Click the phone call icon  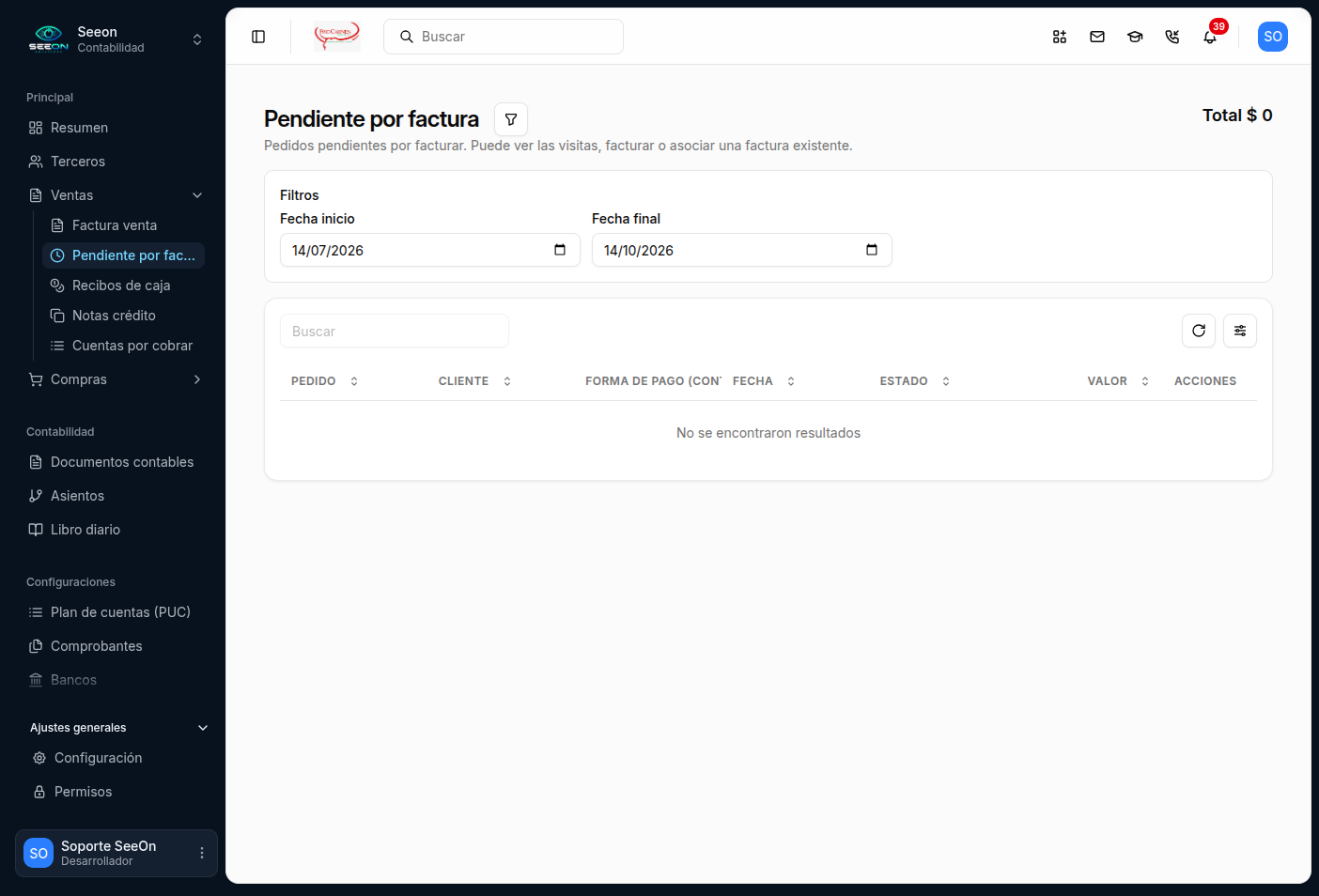1172,37
